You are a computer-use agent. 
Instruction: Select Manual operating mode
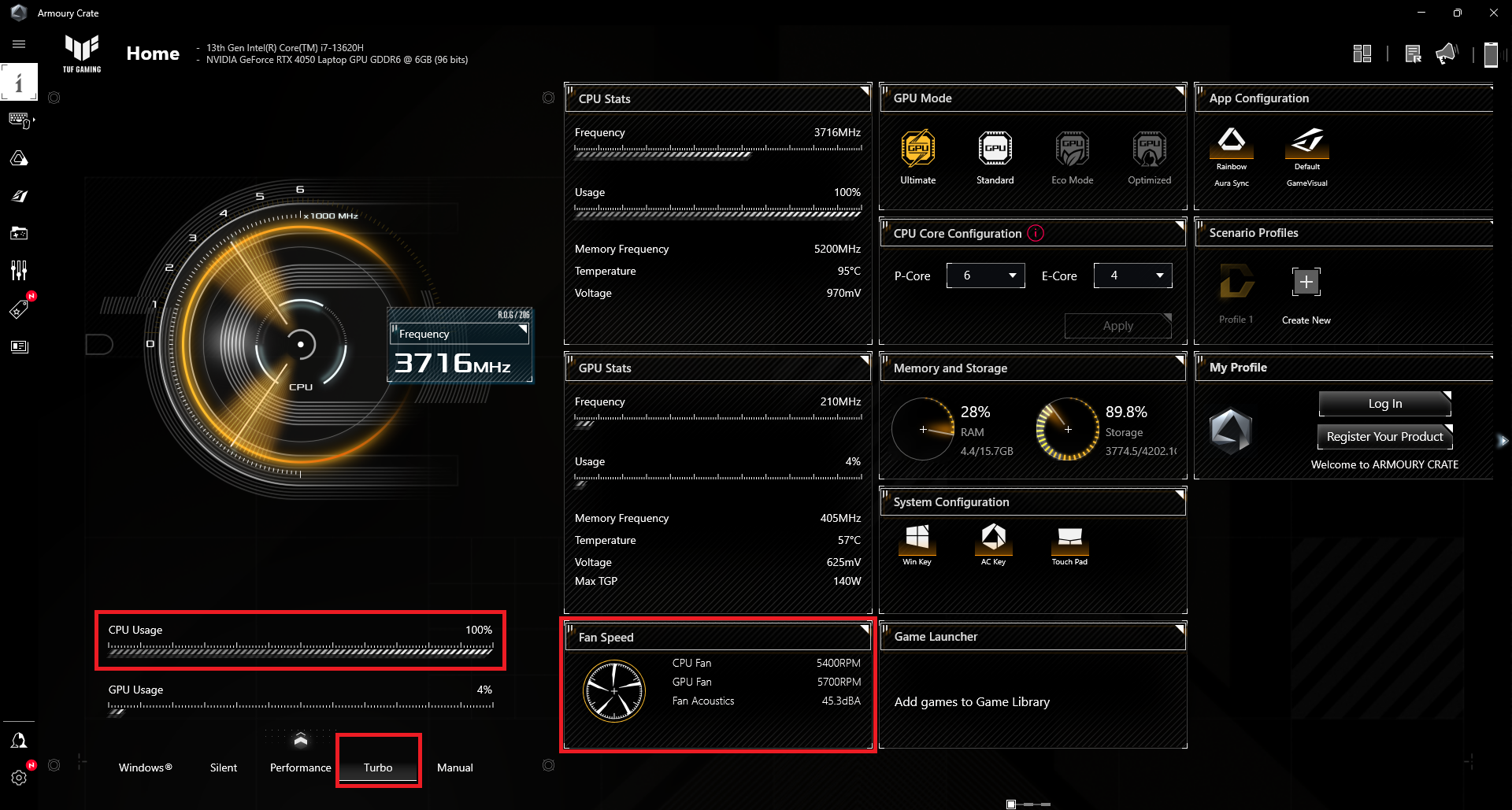(454, 767)
